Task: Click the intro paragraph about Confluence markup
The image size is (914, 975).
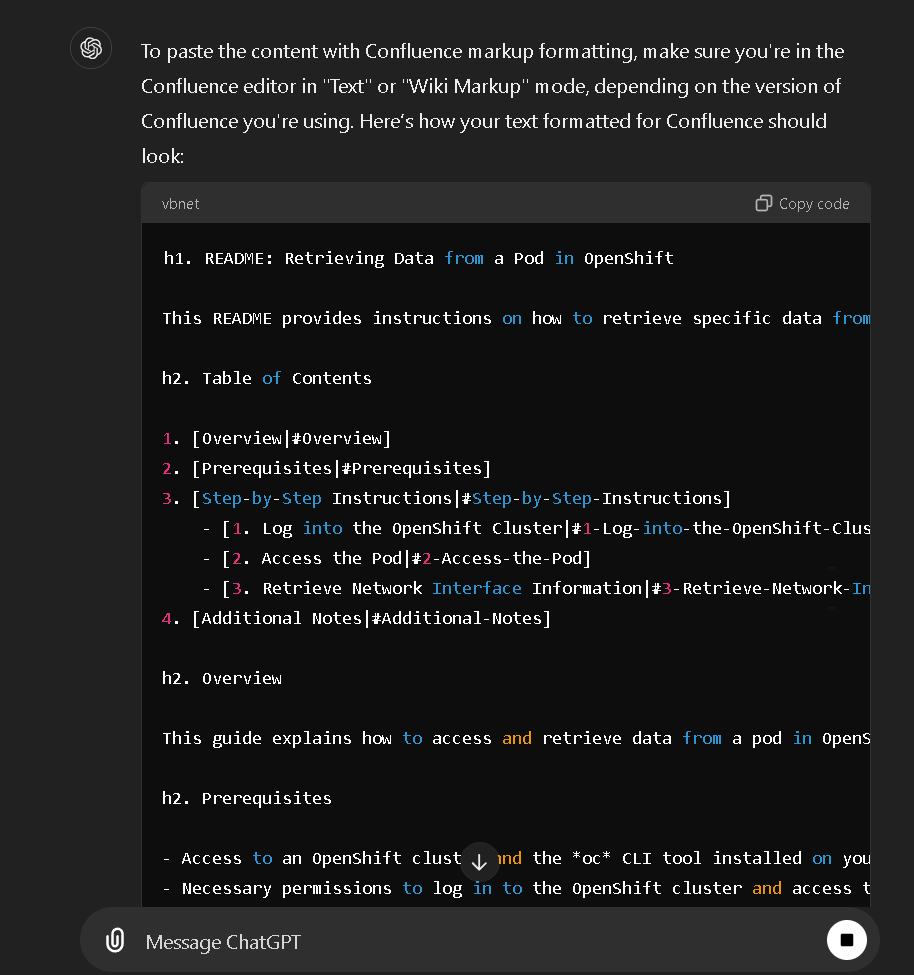Action: click(492, 103)
